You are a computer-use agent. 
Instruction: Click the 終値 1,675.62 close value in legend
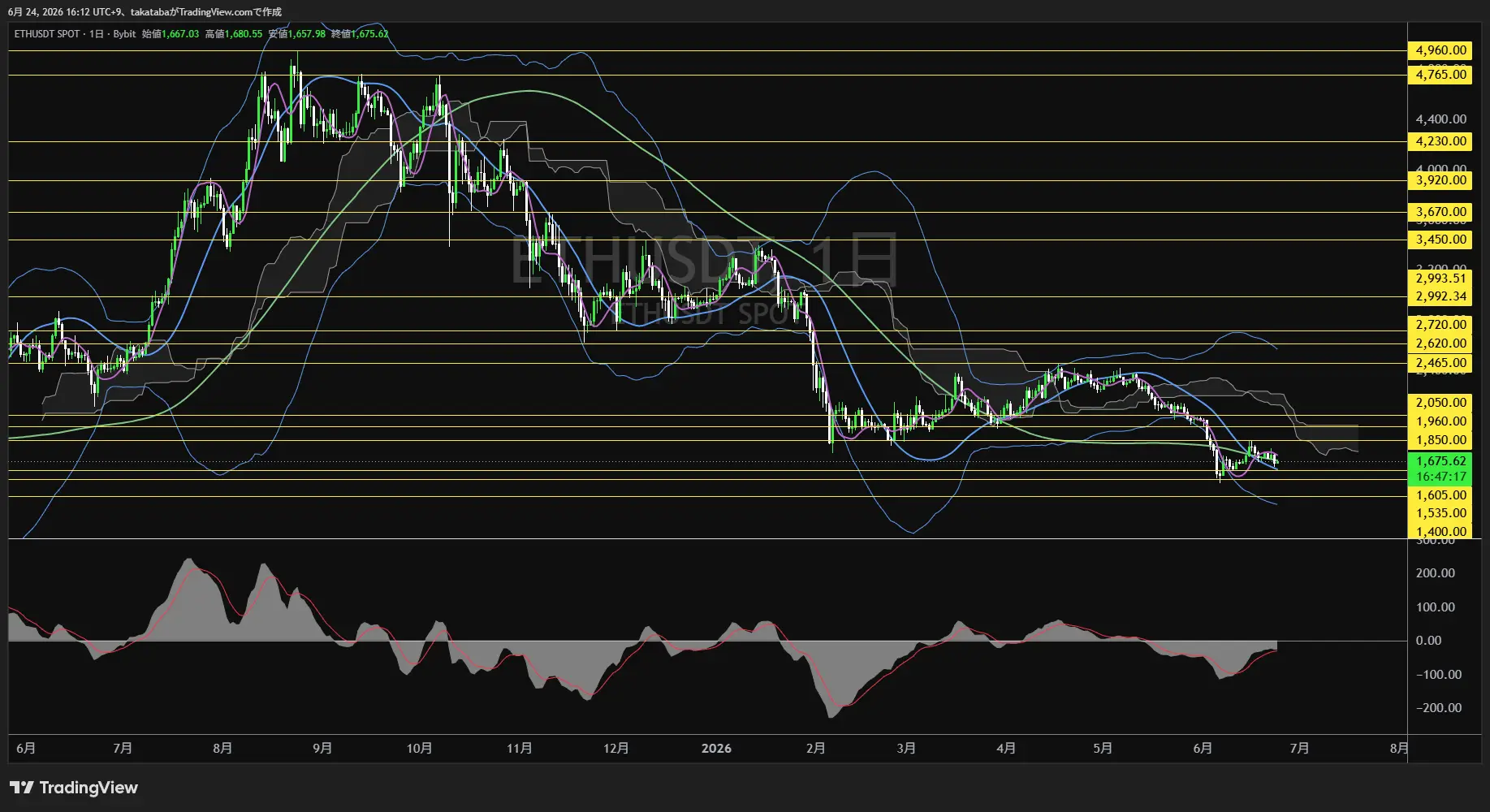(x=360, y=34)
